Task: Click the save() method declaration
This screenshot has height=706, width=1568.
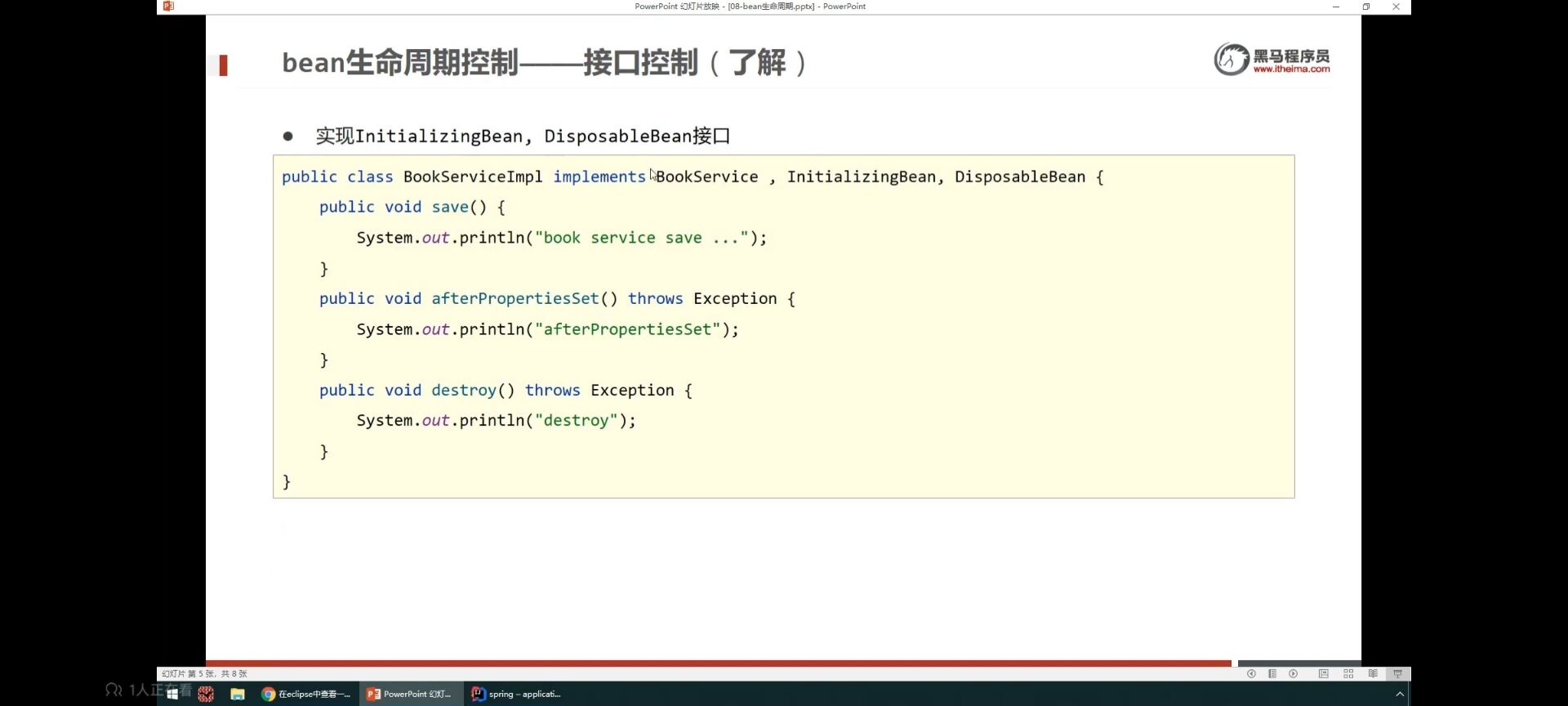Action: tap(412, 207)
